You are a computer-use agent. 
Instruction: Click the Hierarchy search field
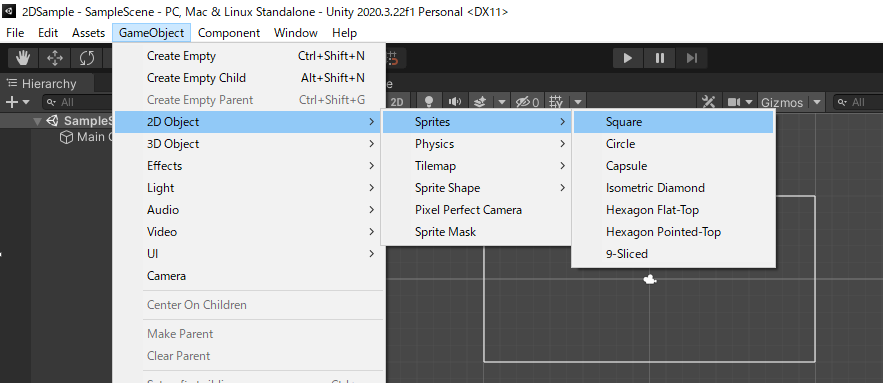tap(78, 103)
